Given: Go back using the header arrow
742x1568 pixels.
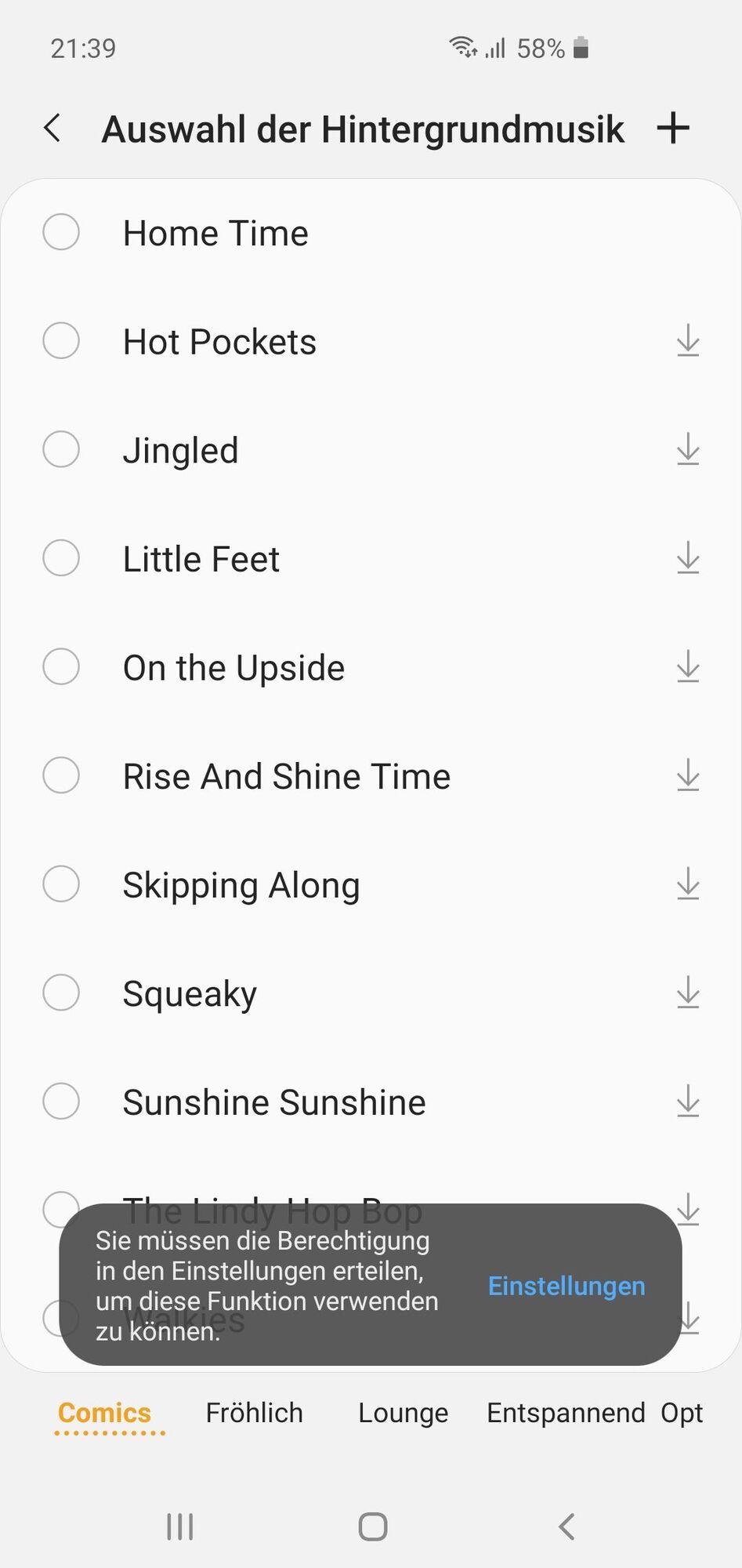Looking at the screenshot, I should pos(52,128).
